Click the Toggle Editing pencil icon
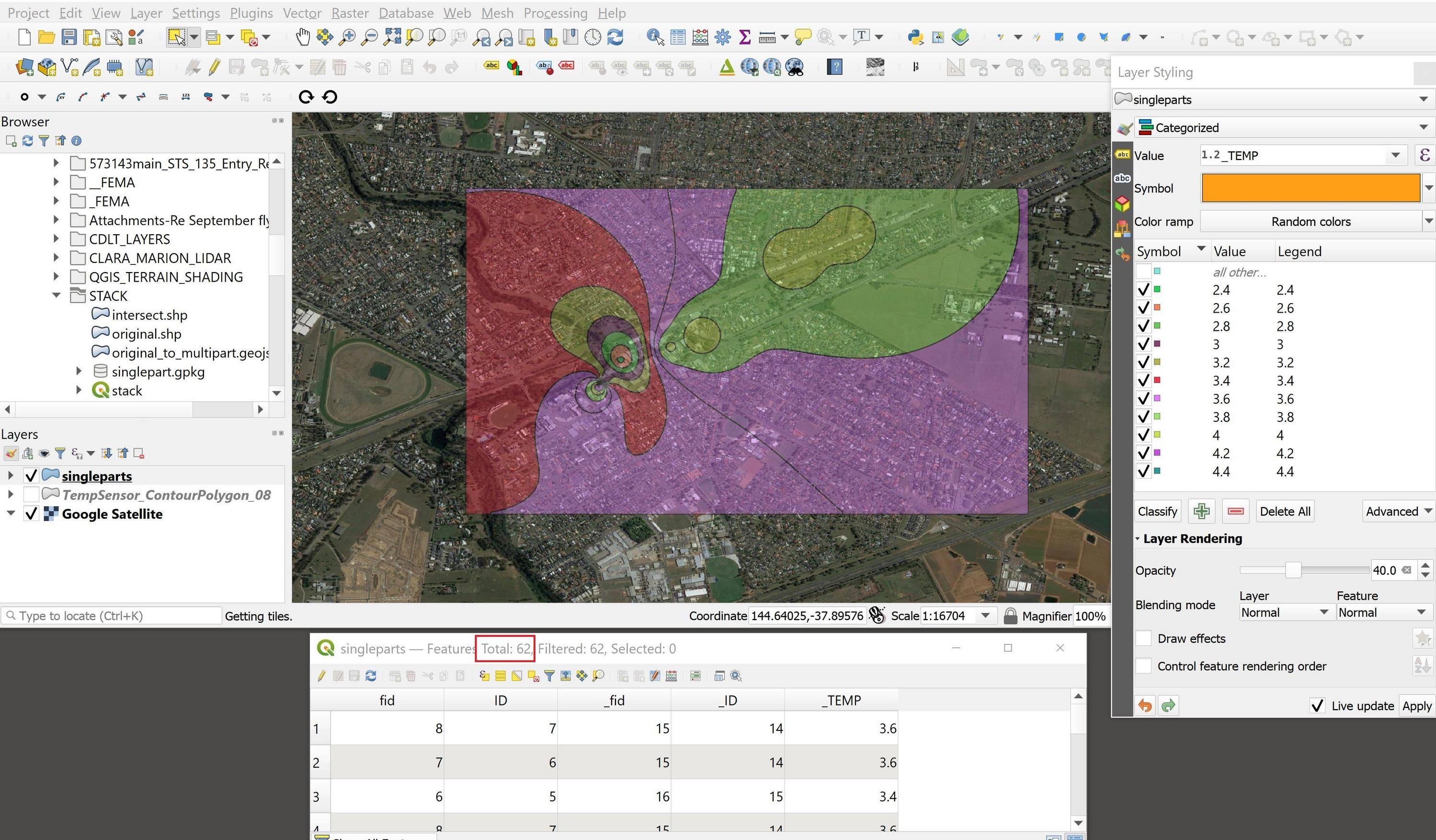 coord(214,68)
